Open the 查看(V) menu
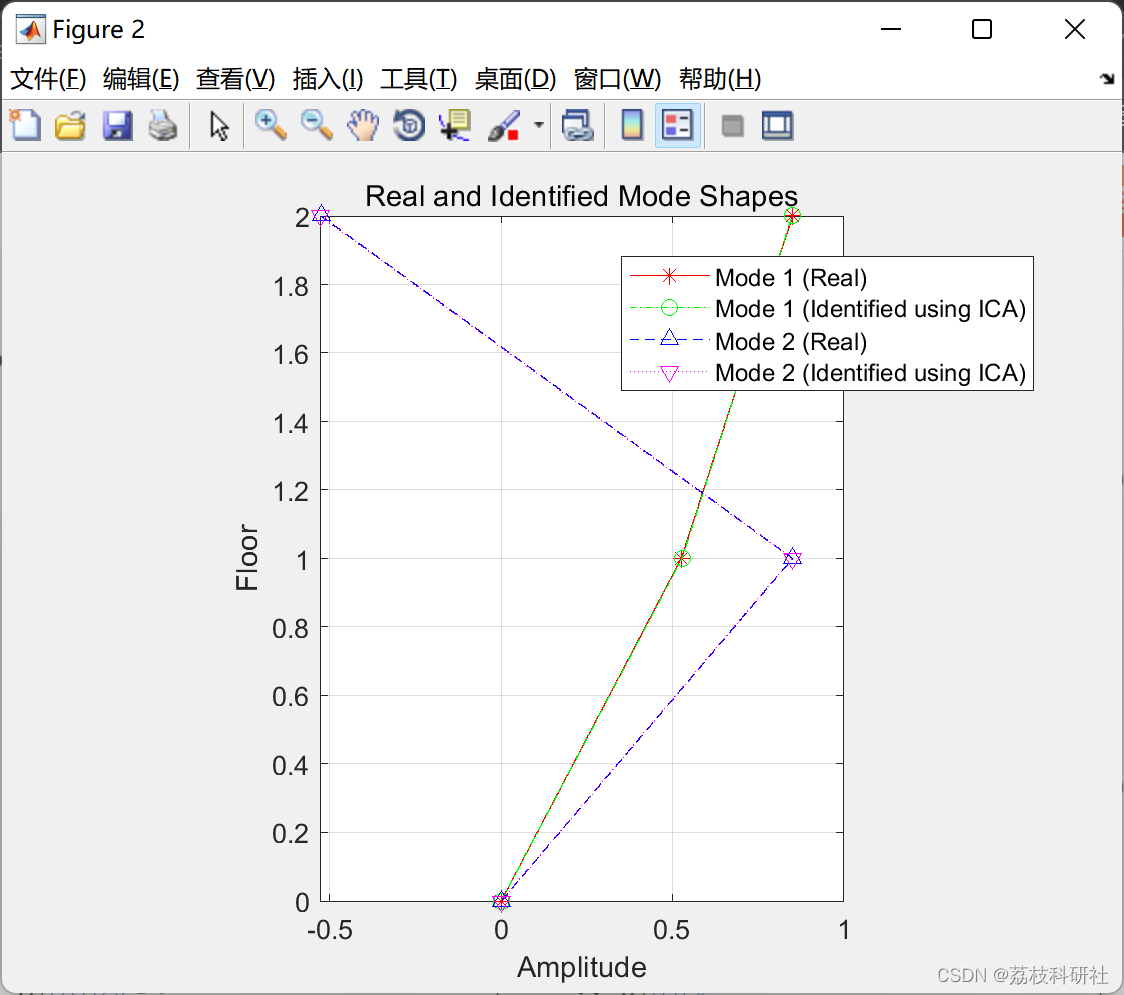The width and height of the screenshot is (1124, 995). coord(235,79)
